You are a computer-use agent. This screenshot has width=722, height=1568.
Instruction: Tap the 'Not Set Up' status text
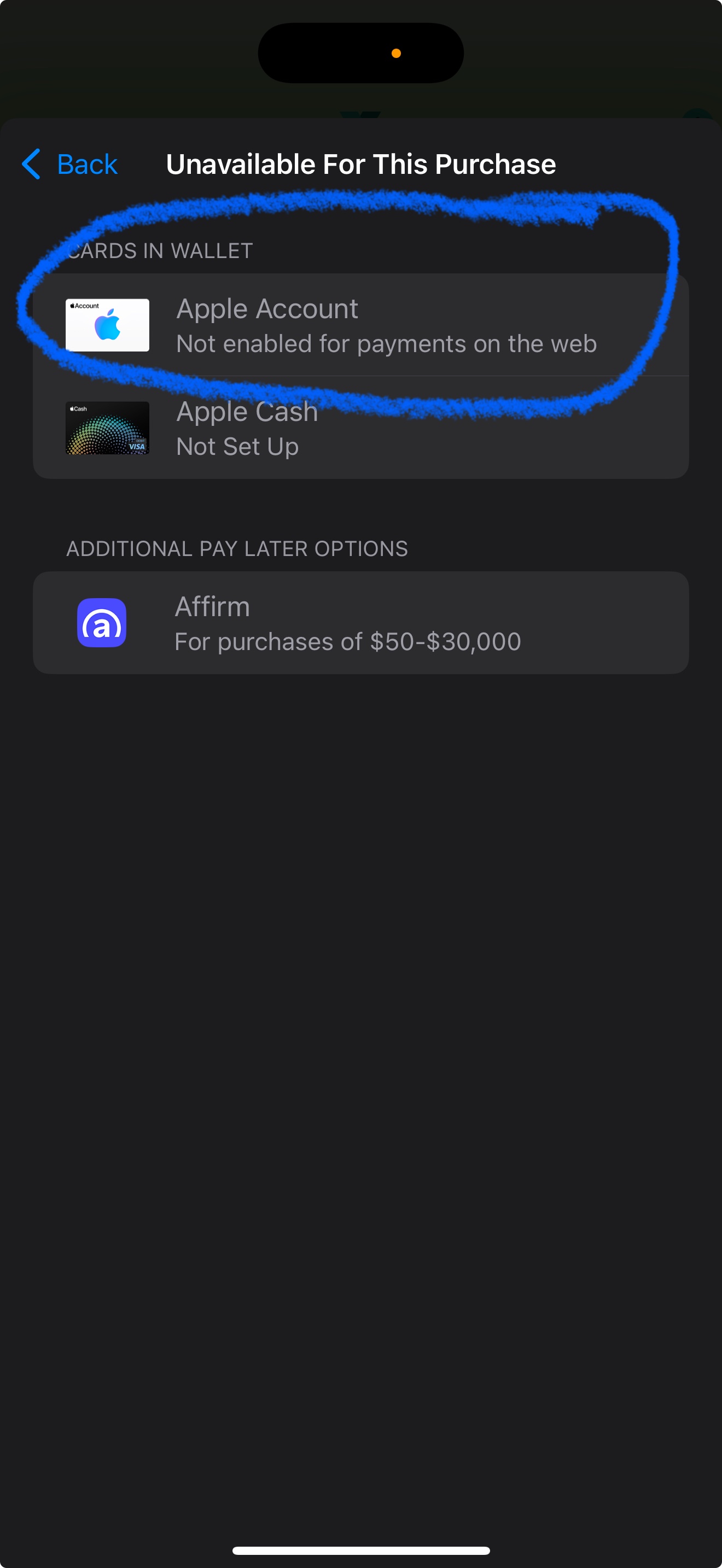pos(237,447)
